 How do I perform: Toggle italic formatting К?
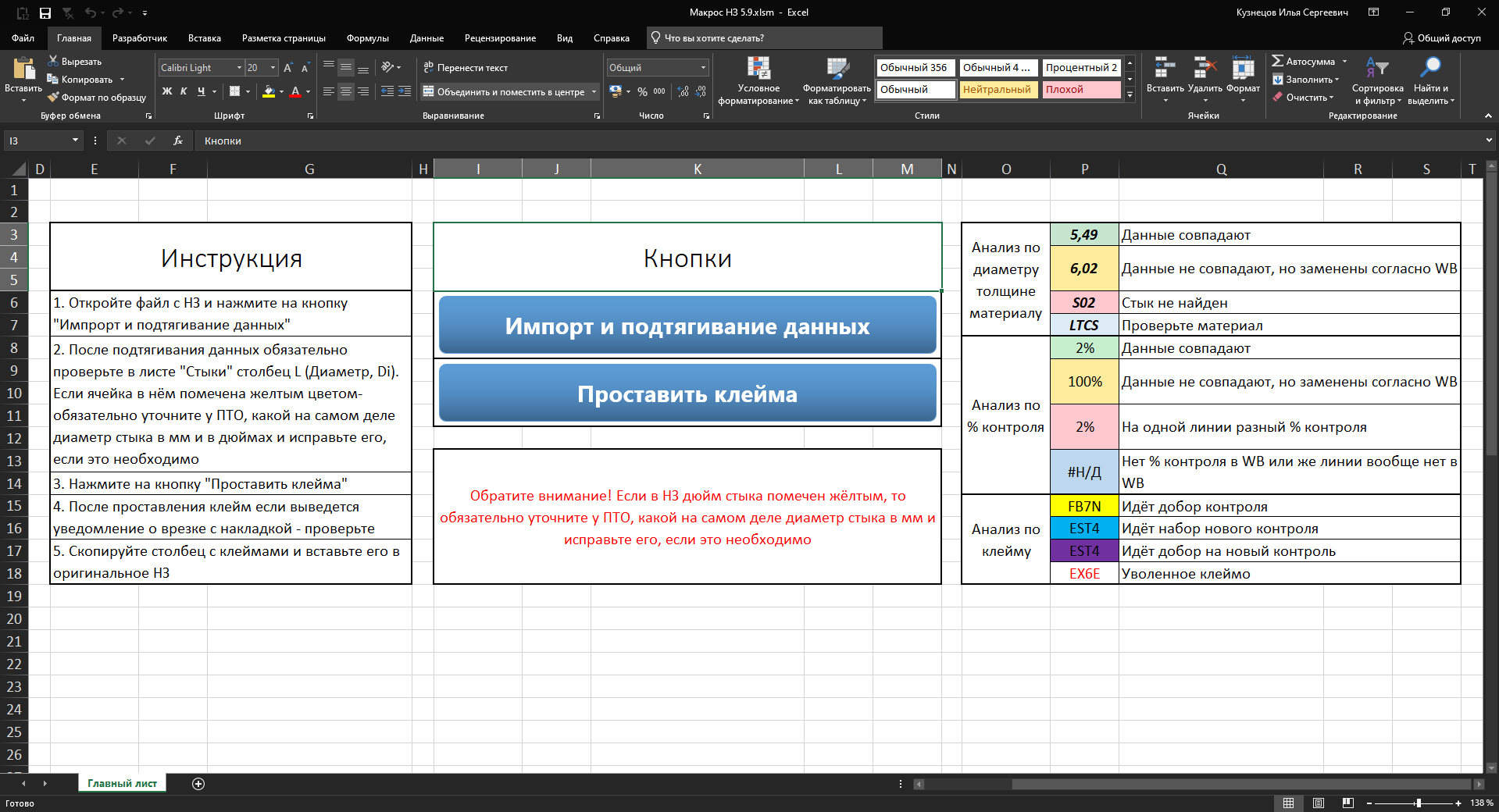tap(184, 91)
